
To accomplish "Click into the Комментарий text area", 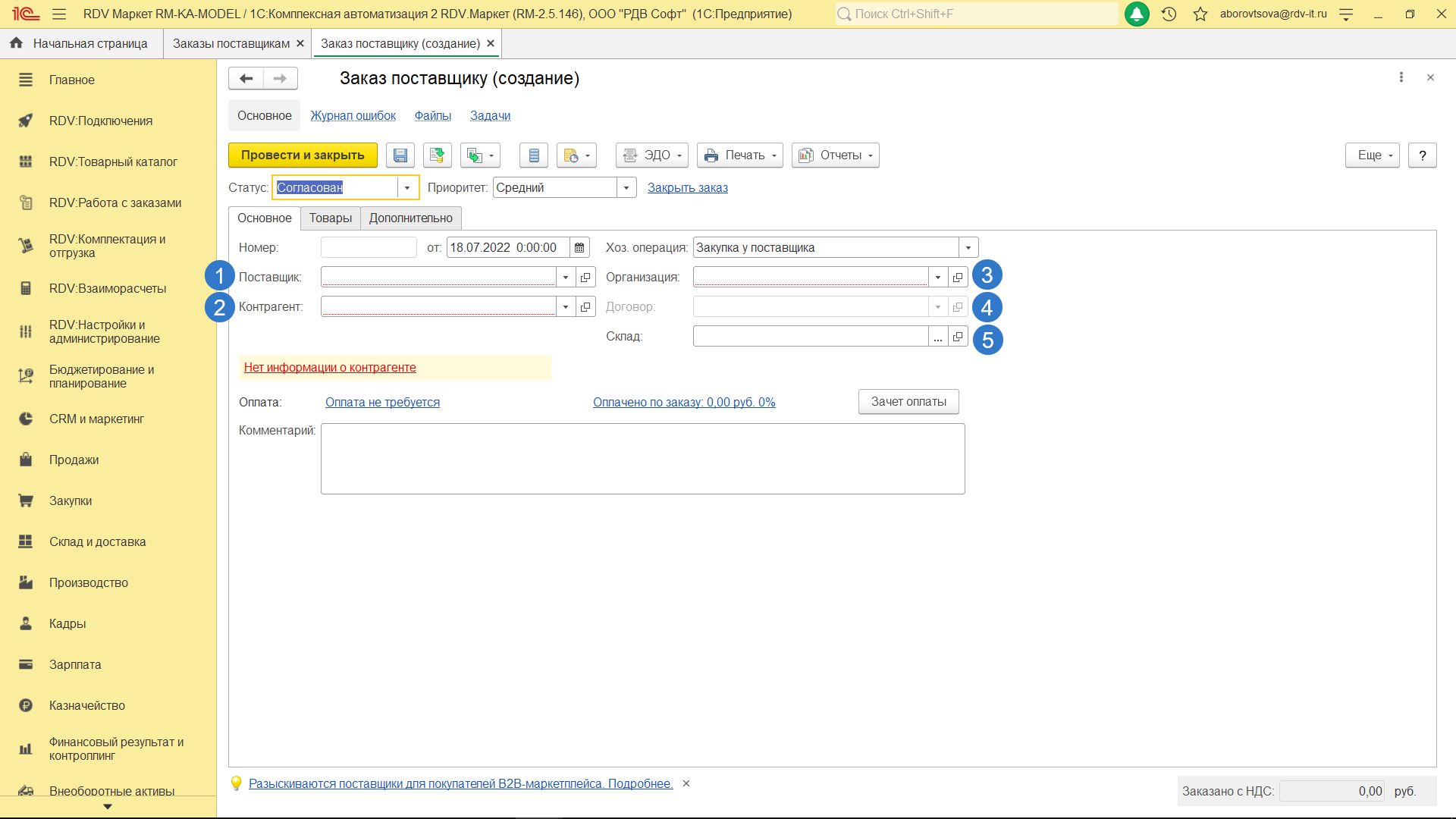I will [x=642, y=459].
